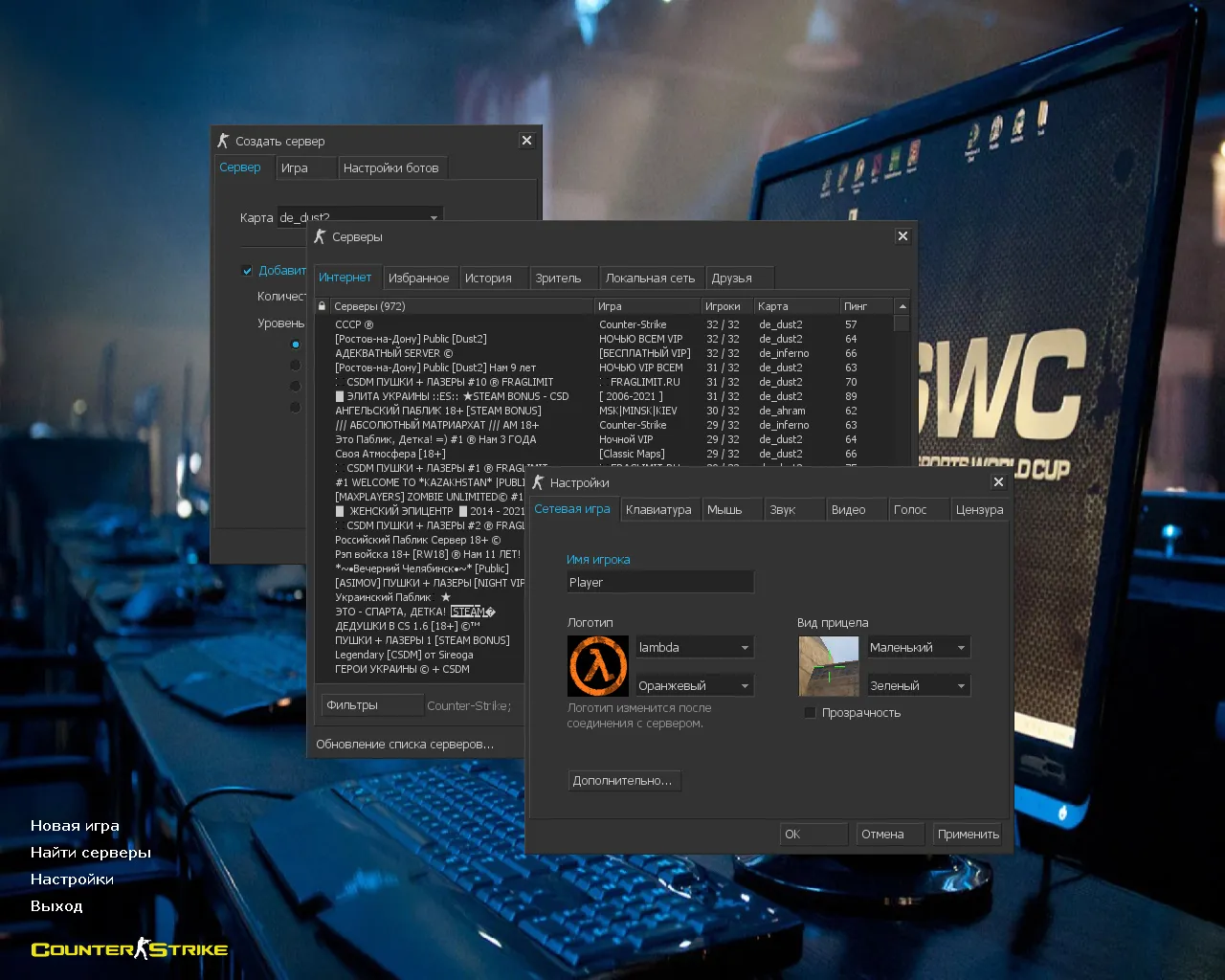1225x980 pixels.
Task: Switch to the Настройки ботов tab
Action: pyautogui.click(x=392, y=167)
